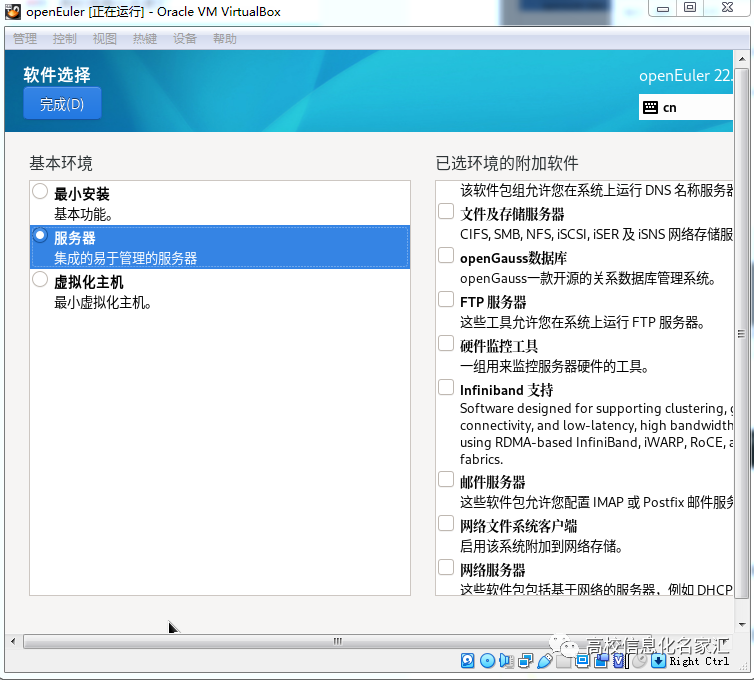This screenshot has height=680, width=754.
Task: Click the vertical scrollbar thumb
Action: [741, 333]
